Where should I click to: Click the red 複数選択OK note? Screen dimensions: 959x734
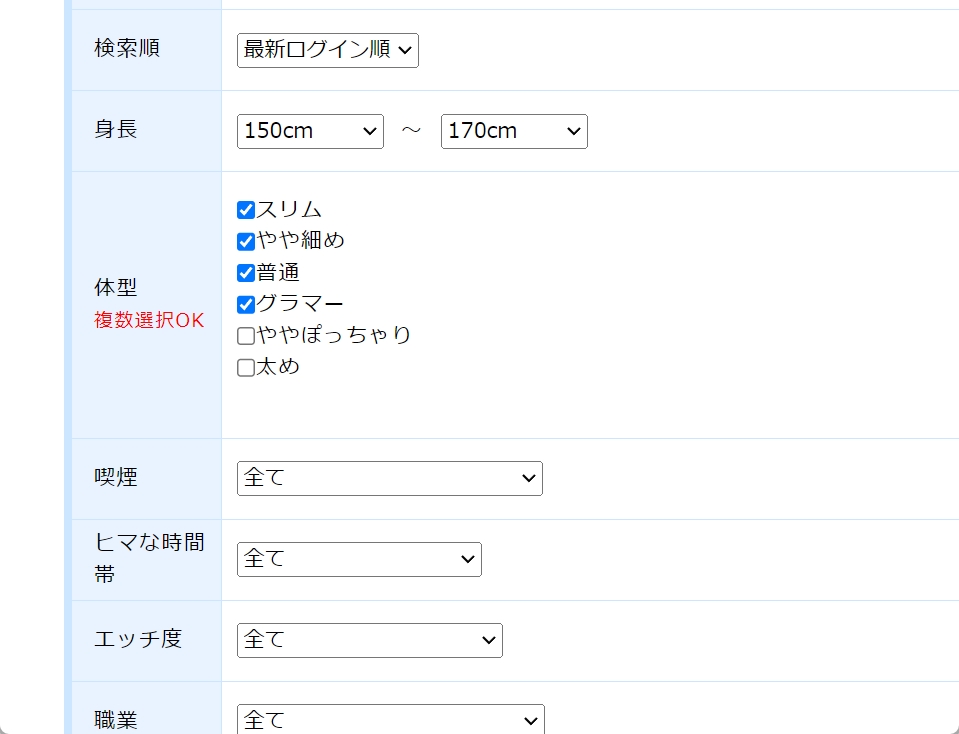click(x=149, y=320)
